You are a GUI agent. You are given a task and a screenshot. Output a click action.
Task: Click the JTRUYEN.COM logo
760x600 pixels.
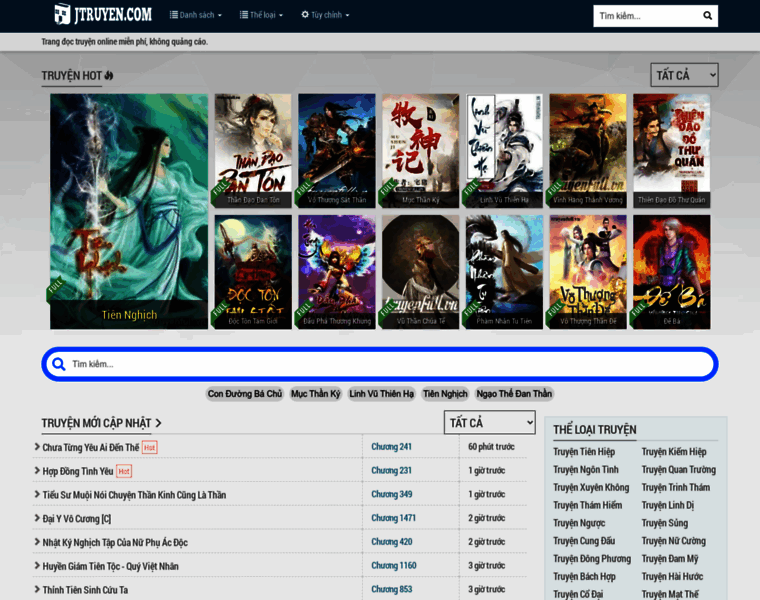[x=103, y=14]
